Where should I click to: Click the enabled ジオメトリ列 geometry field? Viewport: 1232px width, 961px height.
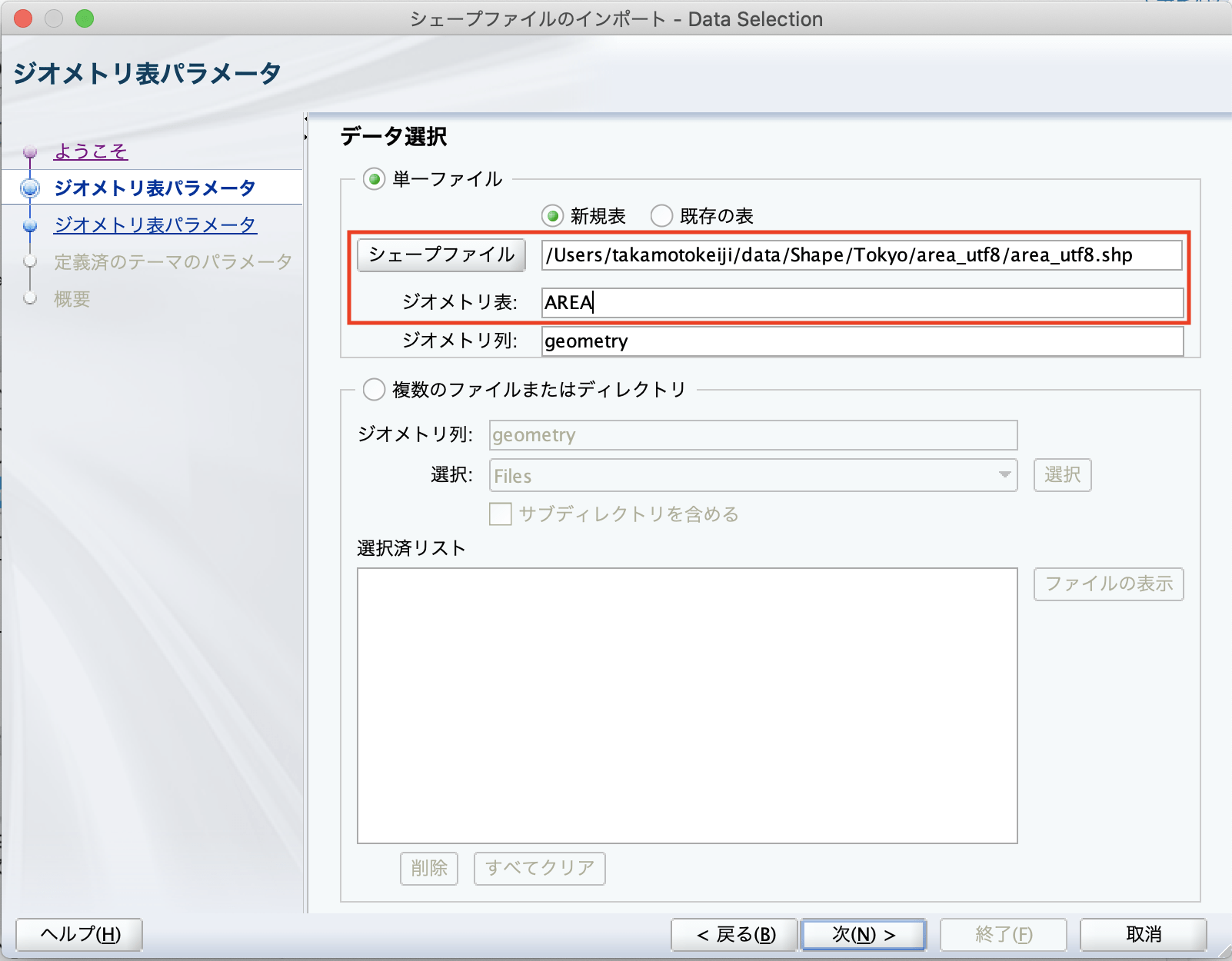862,341
